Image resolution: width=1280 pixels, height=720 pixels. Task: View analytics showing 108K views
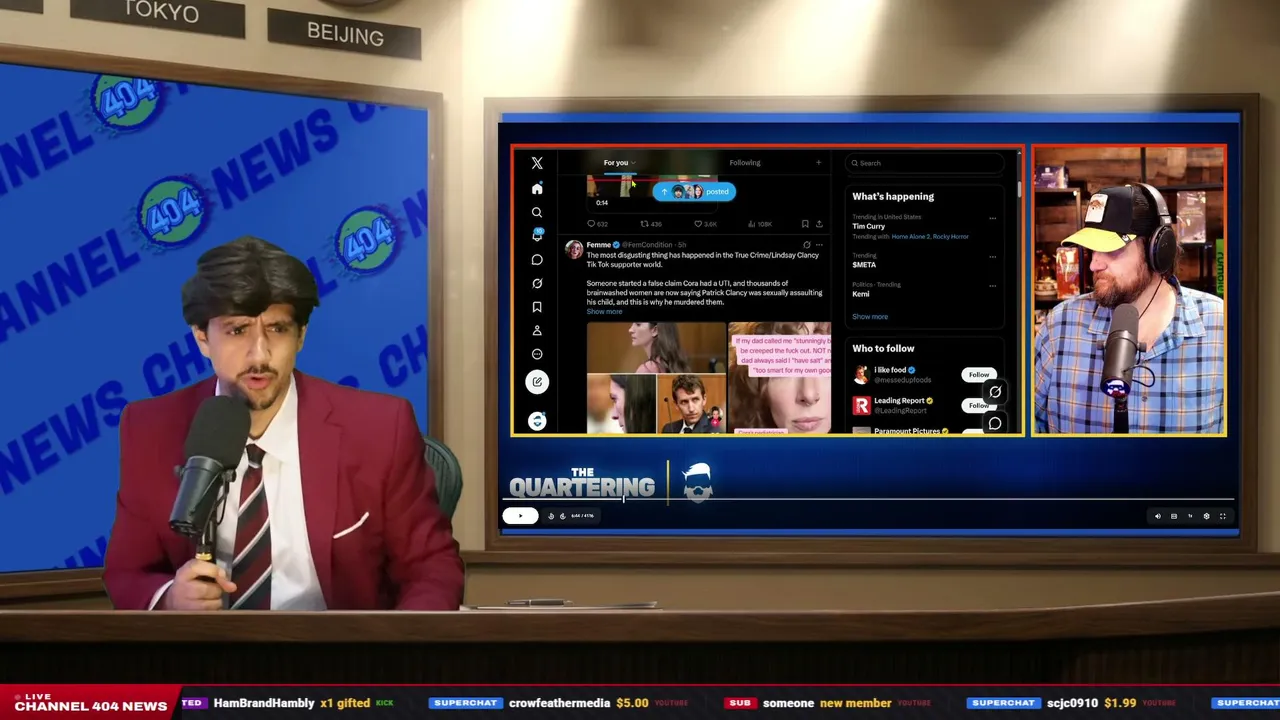(x=760, y=224)
